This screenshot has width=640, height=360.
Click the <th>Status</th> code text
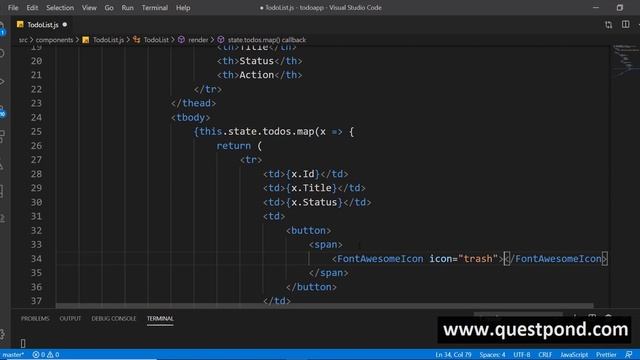tap(260, 61)
